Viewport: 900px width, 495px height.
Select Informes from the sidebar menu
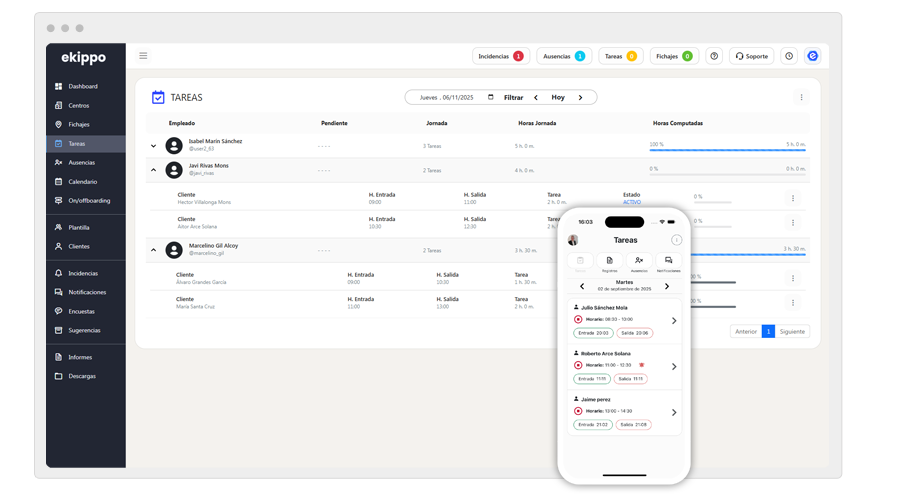point(80,357)
